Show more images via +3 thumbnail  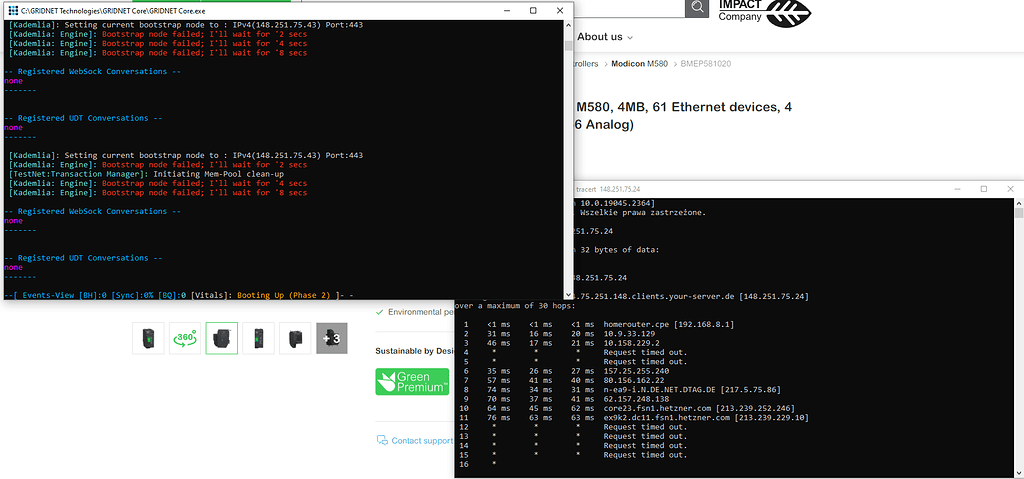[x=331, y=338]
